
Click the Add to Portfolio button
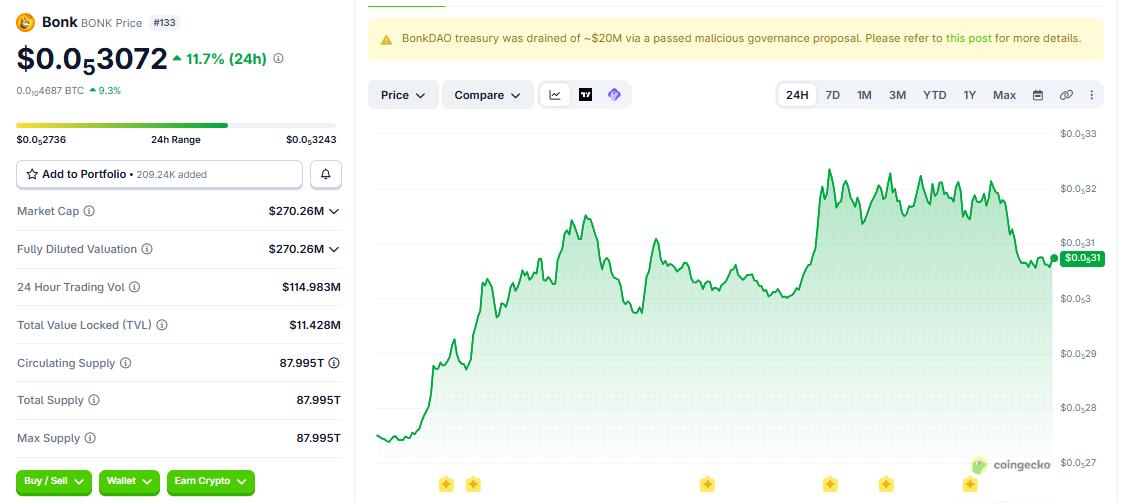[x=159, y=174]
